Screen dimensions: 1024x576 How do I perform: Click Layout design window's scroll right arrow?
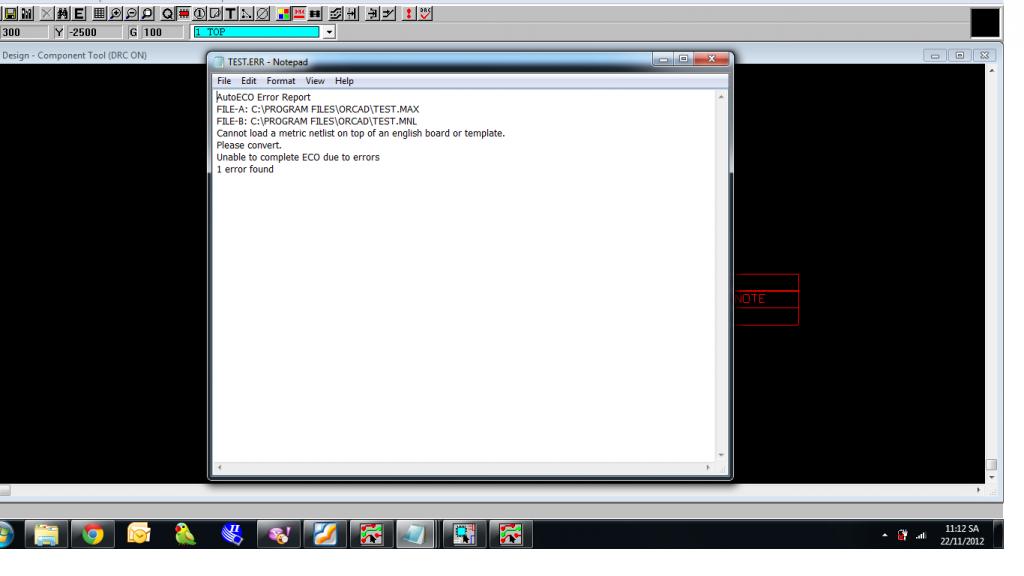(978, 490)
